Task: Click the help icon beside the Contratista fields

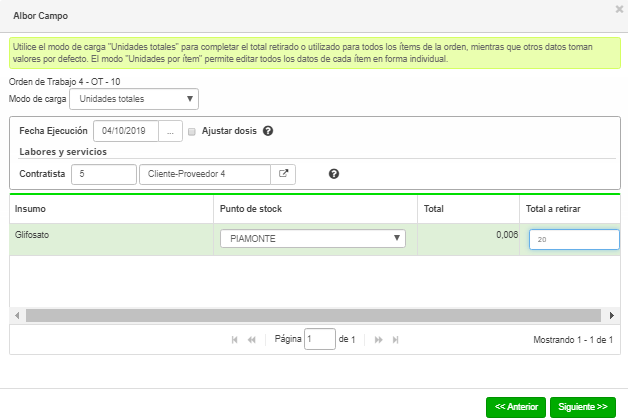Action: coord(334,174)
